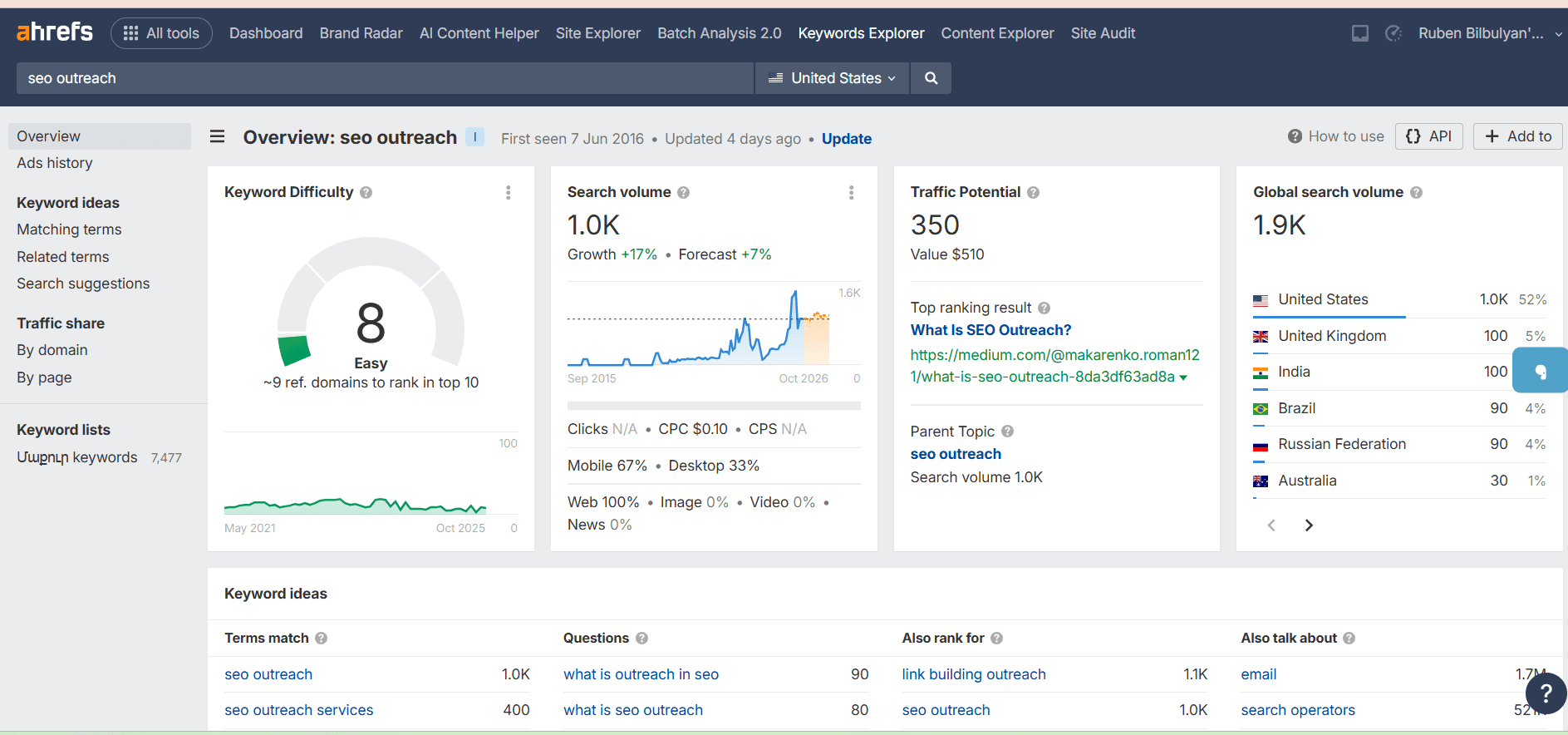Click the Parent Topic help icon
The width and height of the screenshot is (1568, 735).
1007,432
